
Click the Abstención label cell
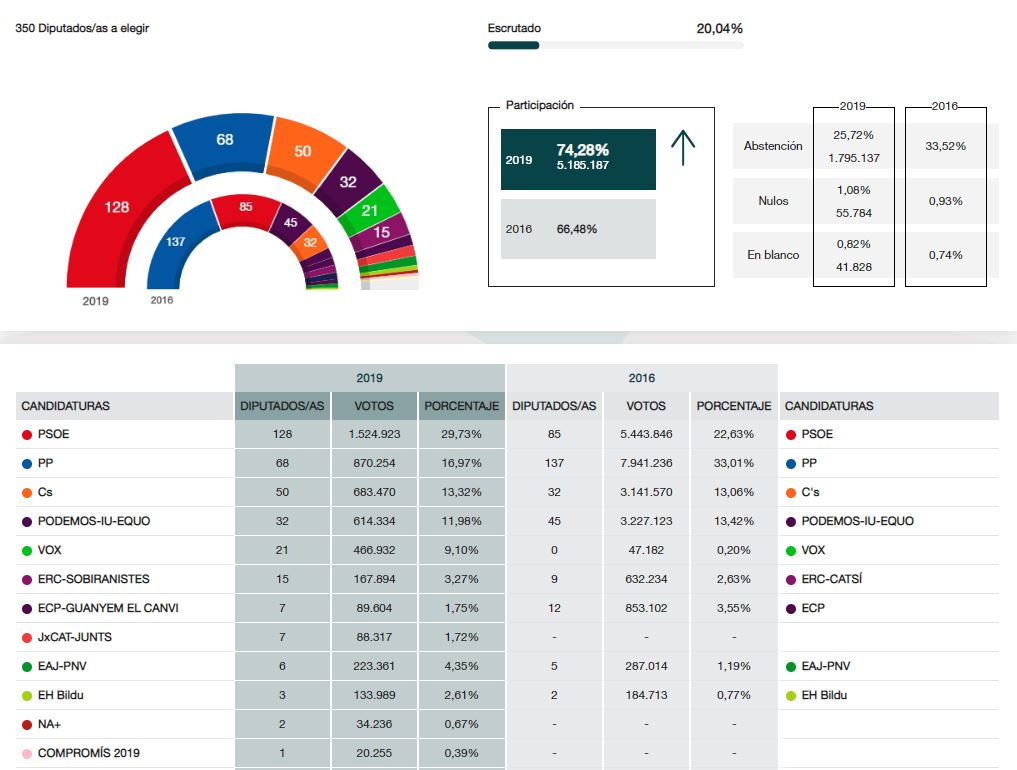point(773,146)
